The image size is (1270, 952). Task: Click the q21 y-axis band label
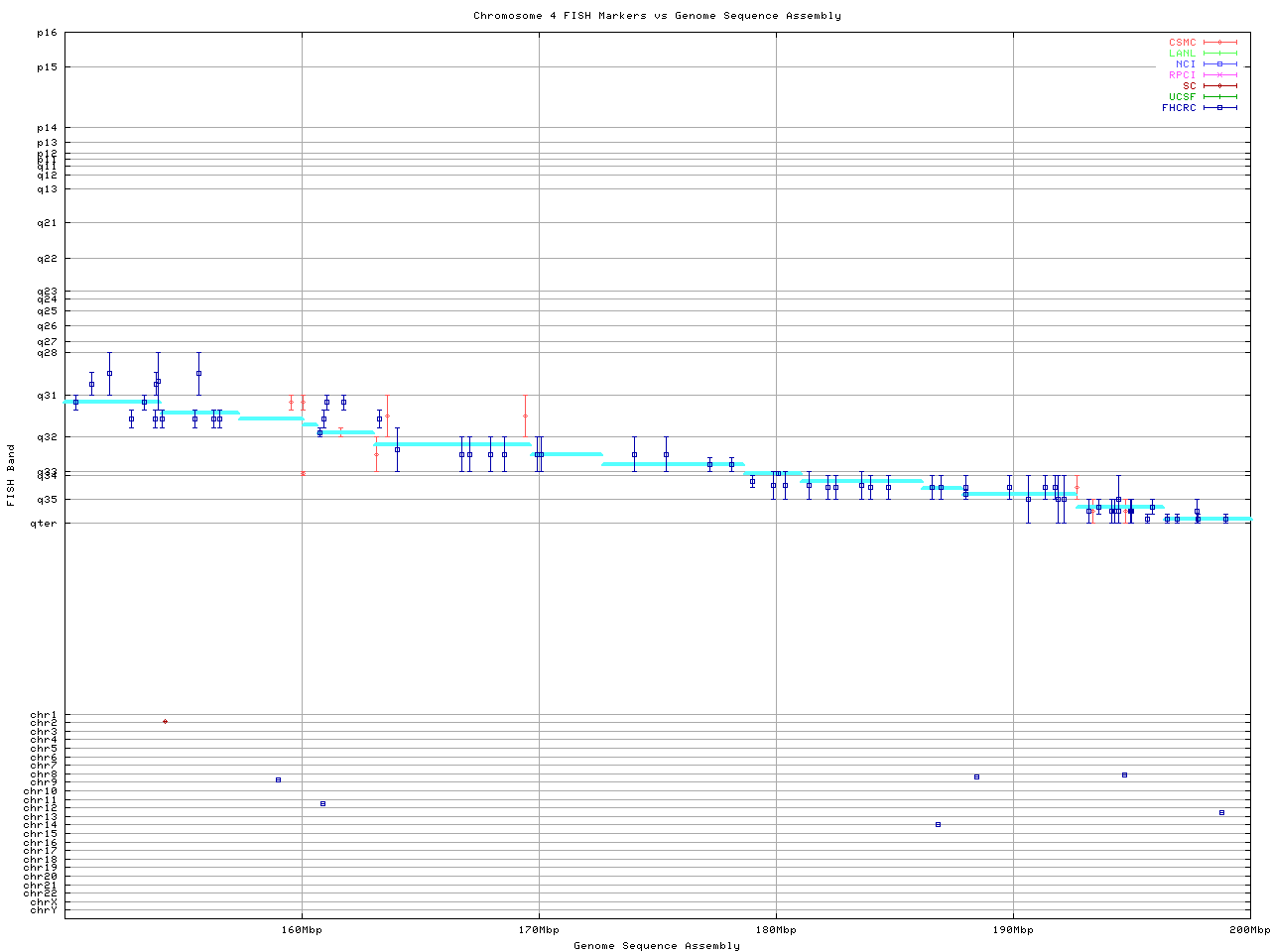[x=47, y=223]
